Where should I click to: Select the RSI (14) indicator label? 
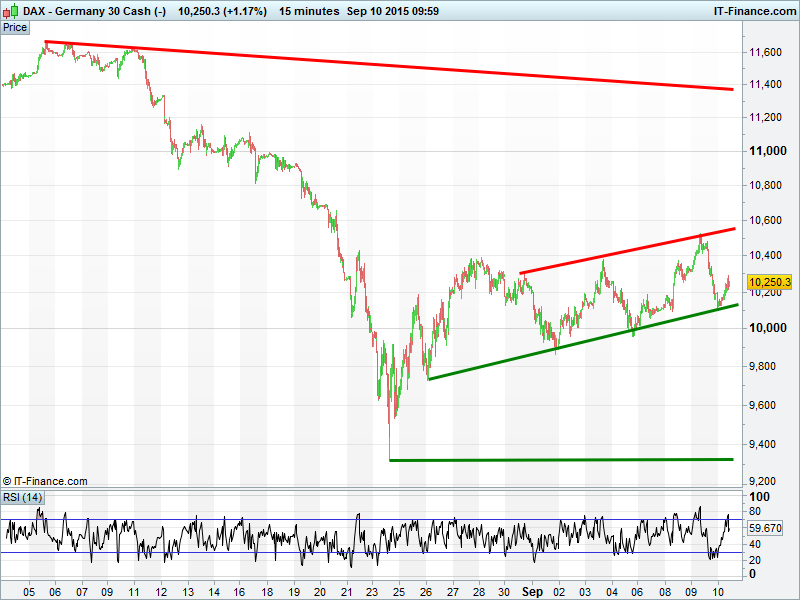(x=22, y=497)
